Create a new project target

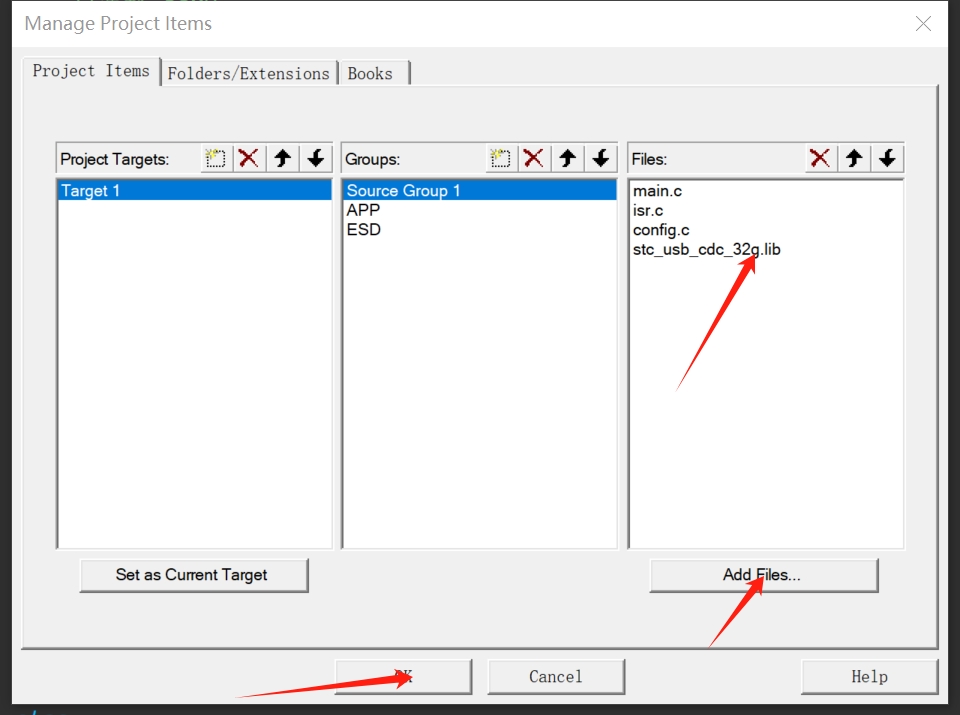coord(216,158)
